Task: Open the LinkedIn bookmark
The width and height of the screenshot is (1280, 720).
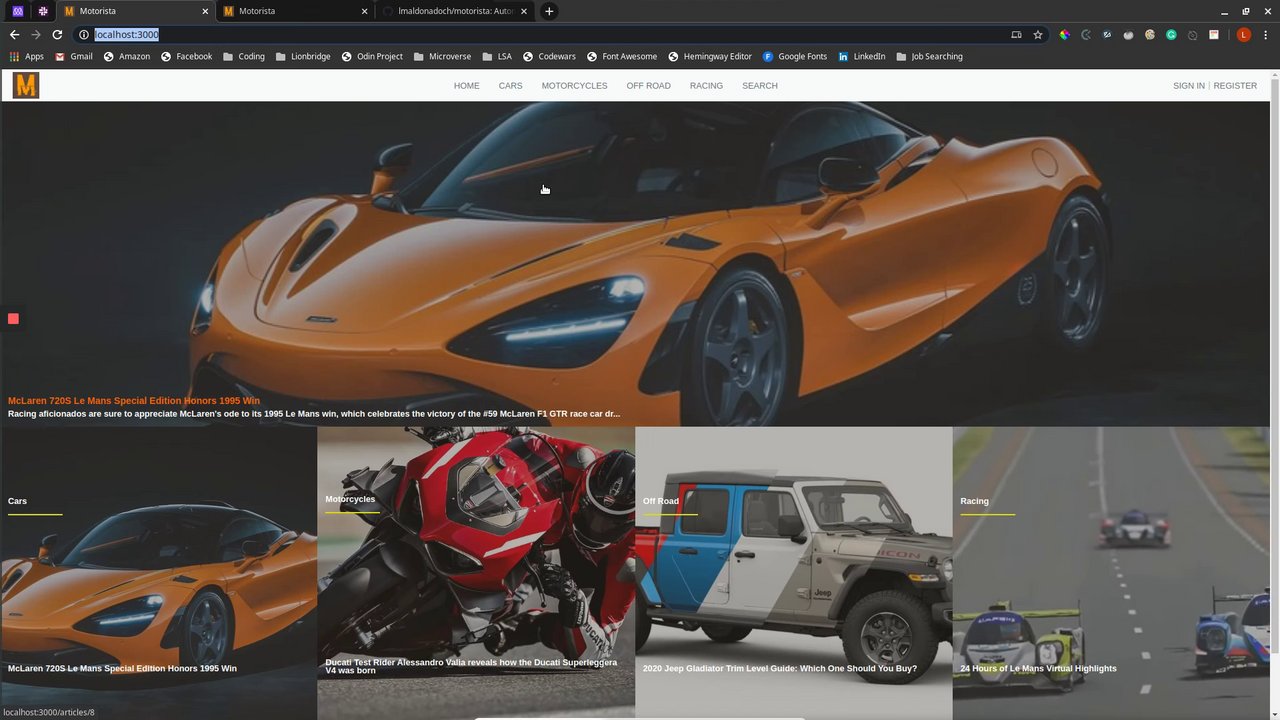Action: (862, 57)
